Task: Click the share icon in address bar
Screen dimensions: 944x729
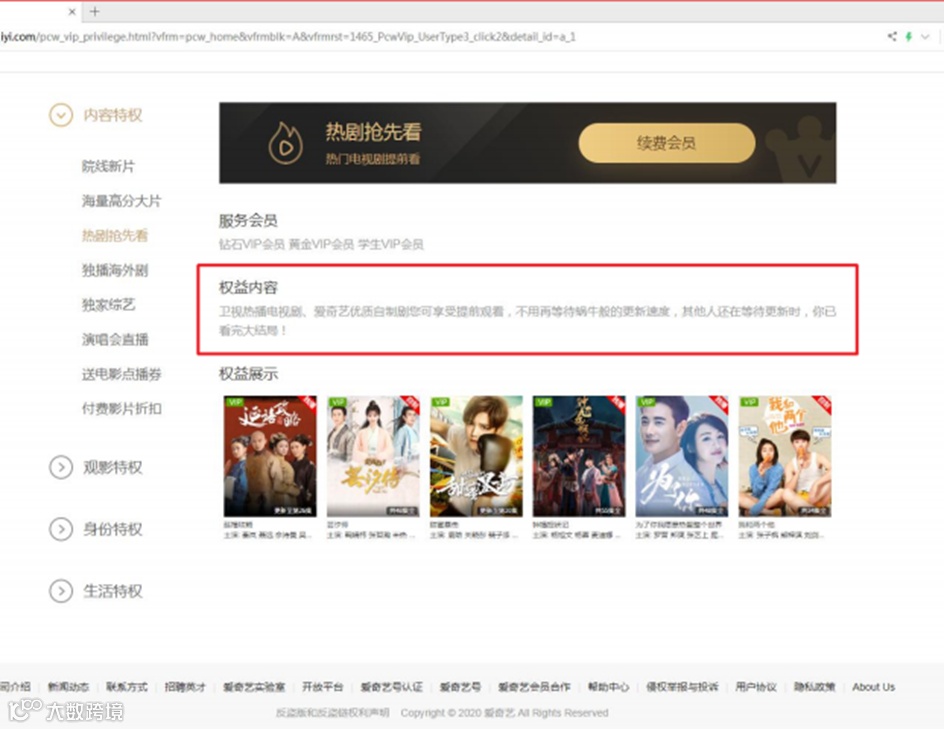Action: [892, 37]
